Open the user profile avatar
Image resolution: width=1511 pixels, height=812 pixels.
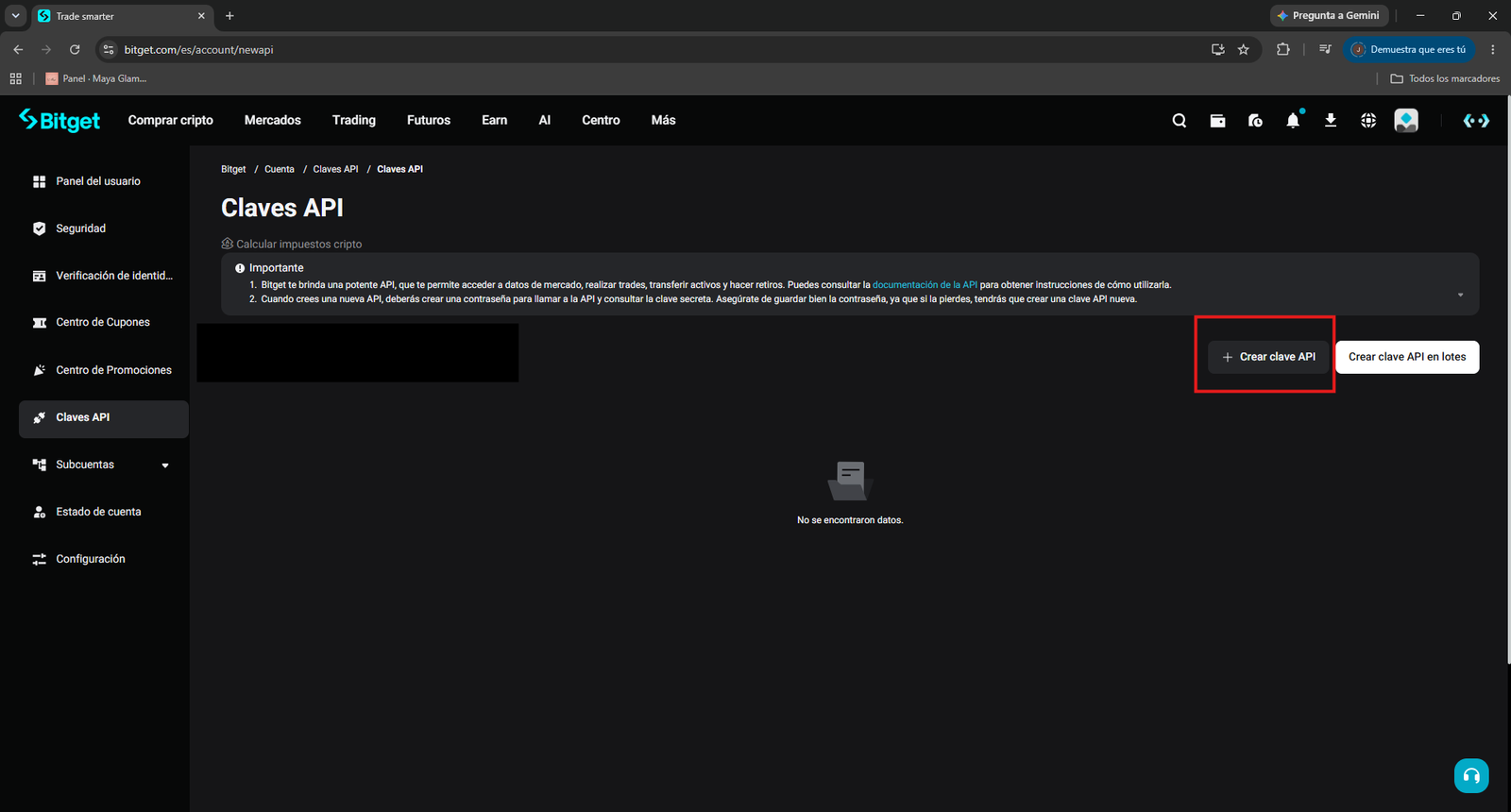coord(1406,121)
